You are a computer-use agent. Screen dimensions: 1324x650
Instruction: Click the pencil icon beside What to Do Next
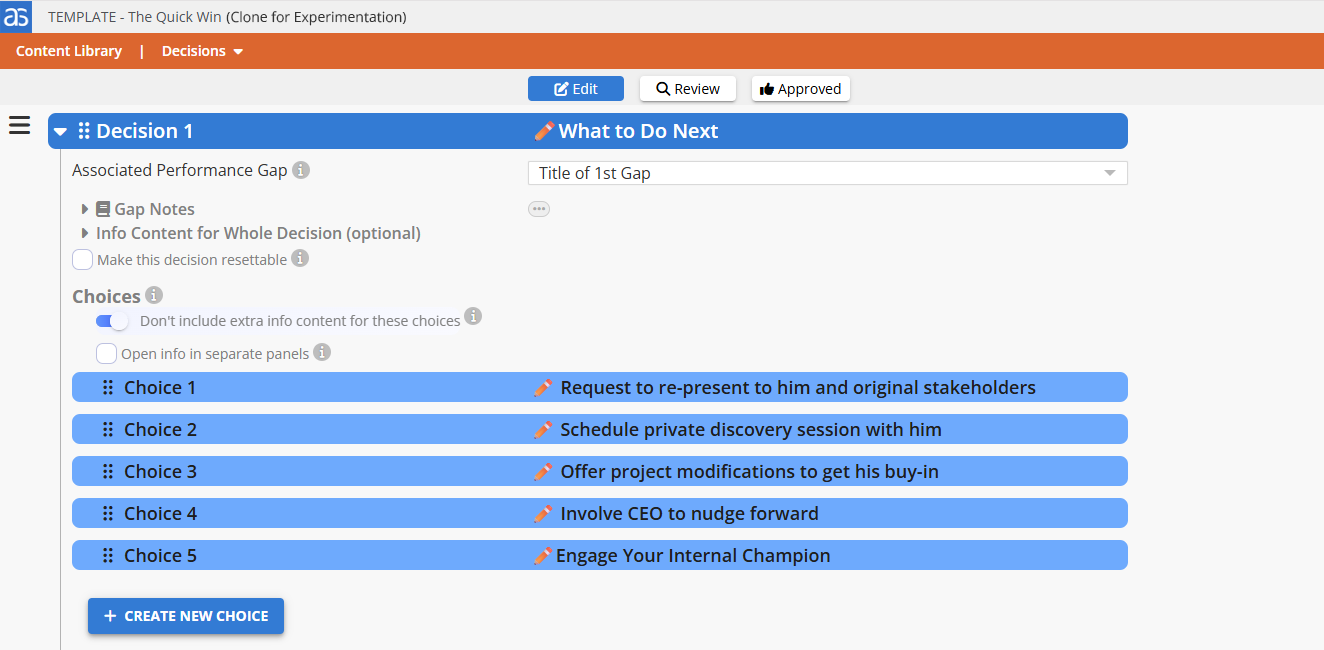pyautogui.click(x=544, y=131)
